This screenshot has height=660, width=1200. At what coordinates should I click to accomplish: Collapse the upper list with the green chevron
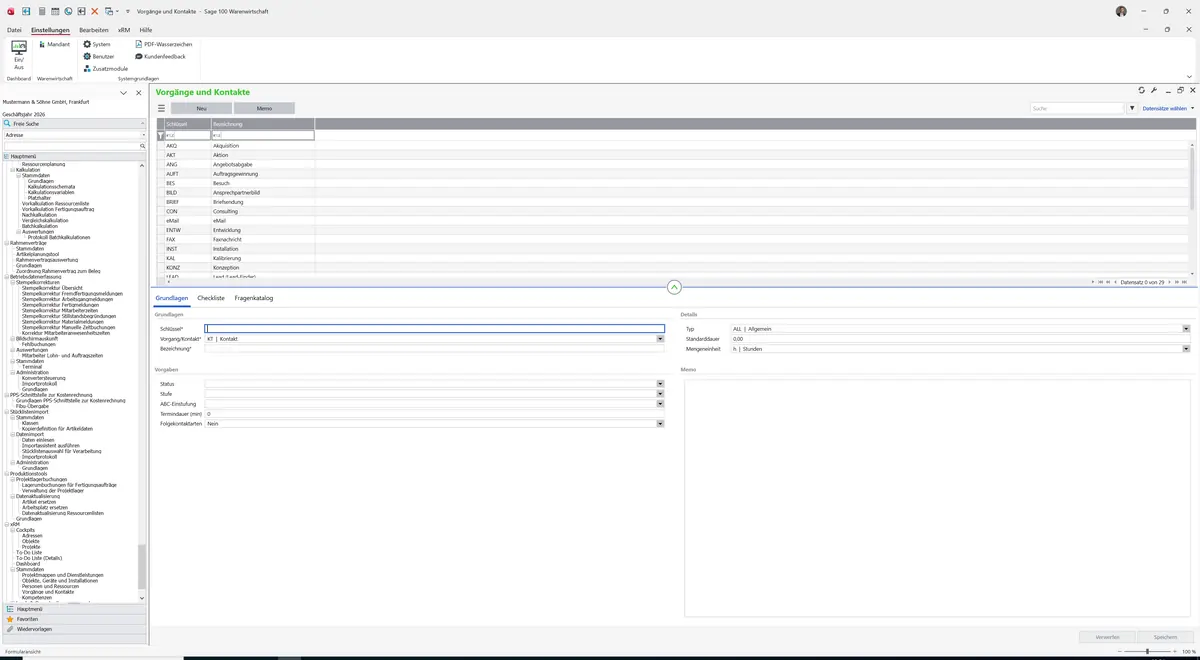(x=674, y=287)
